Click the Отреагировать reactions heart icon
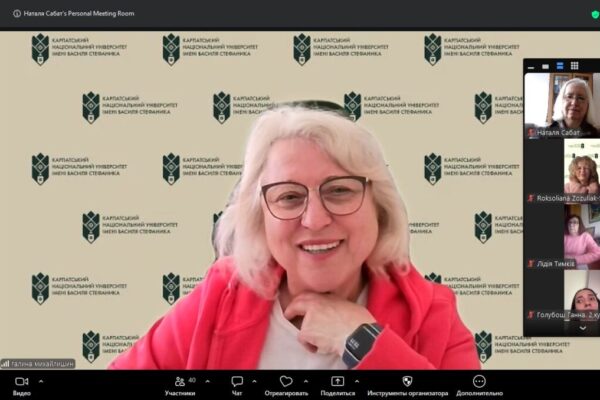600x400 pixels. click(x=286, y=381)
